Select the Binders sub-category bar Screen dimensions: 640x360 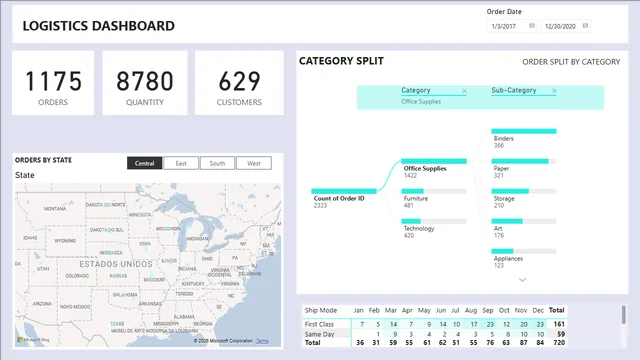pyautogui.click(x=524, y=131)
